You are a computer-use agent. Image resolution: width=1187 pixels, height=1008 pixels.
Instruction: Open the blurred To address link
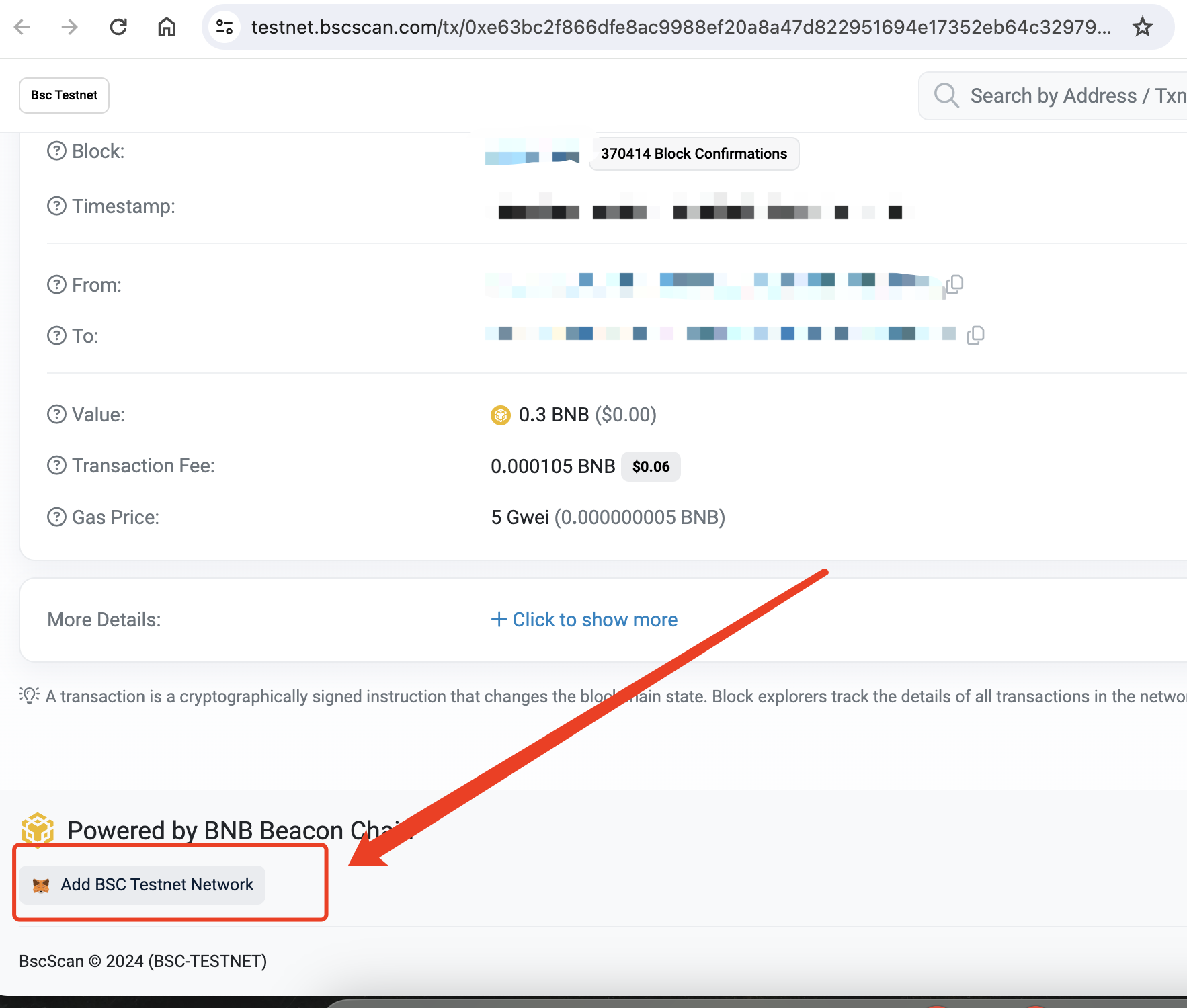721,334
